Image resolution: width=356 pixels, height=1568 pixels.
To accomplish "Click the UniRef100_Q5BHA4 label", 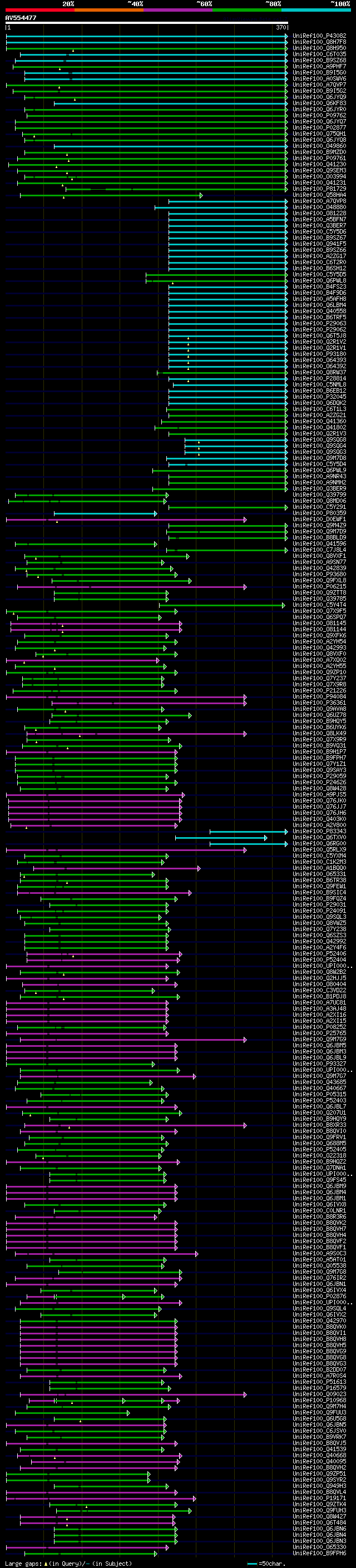I will point(319,195).
